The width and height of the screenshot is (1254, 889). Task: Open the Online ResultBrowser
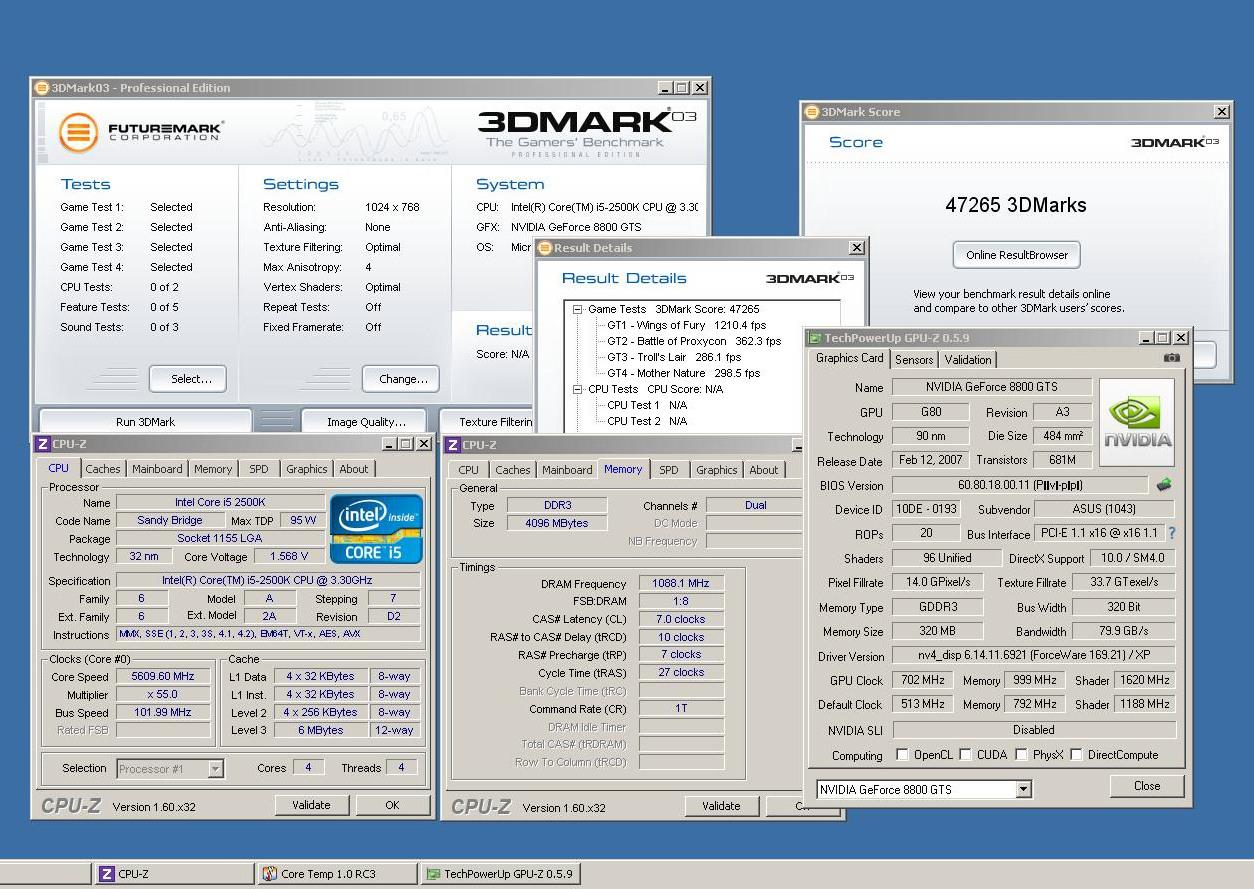click(x=1016, y=255)
